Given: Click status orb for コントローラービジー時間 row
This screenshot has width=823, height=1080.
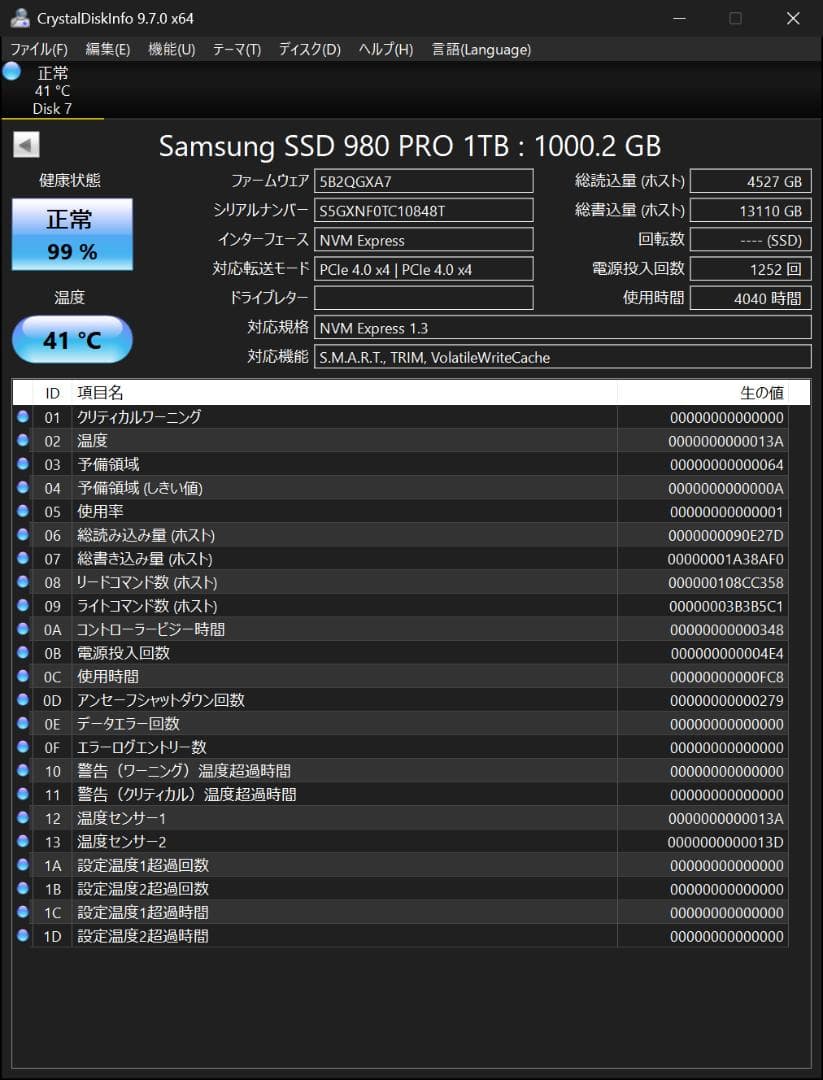Looking at the screenshot, I should [23, 628].
